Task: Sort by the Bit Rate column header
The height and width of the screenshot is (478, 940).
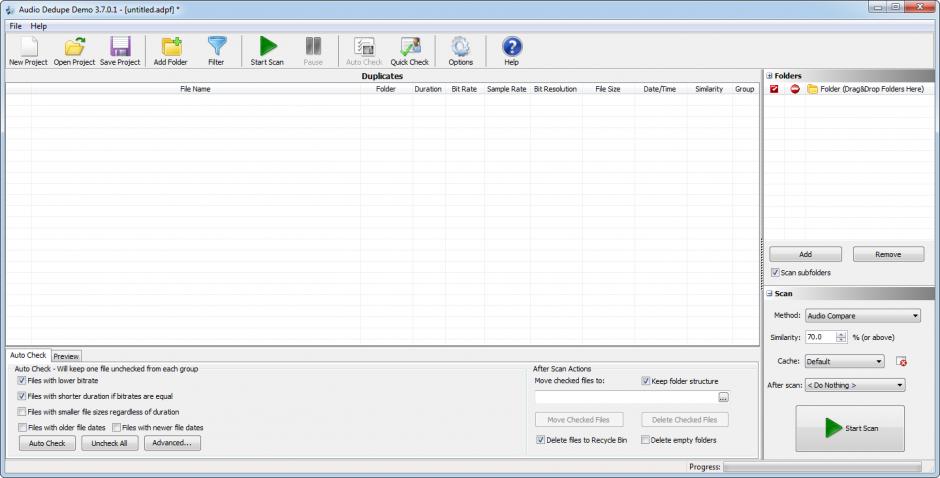Action: pos(464,89)
